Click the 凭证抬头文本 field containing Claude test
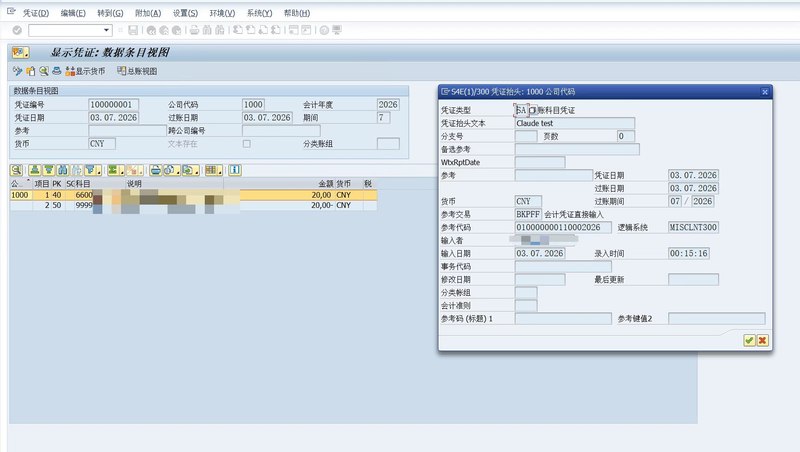Image resolution: width=800 pixels, height=452 pixels. 575,123
